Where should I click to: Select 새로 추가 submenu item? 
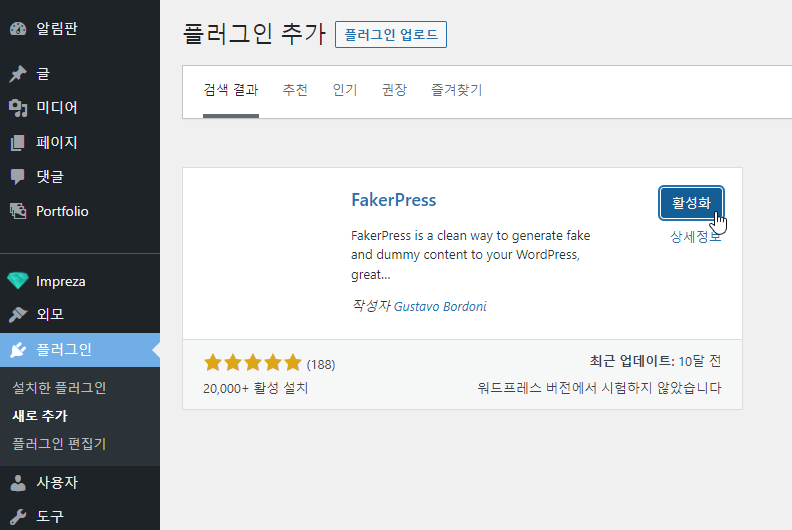40,416
